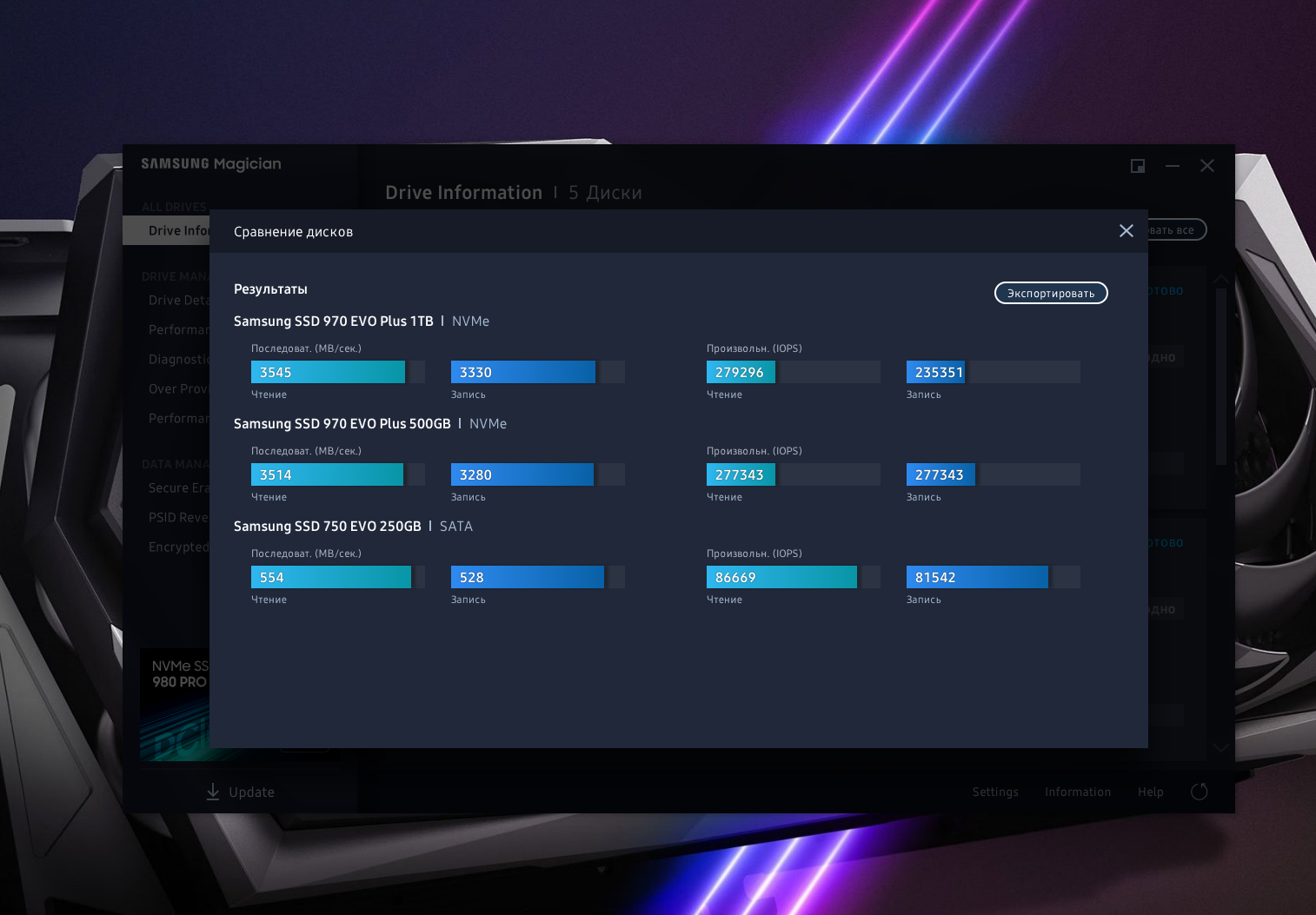Screen dimensions: 1316x915
Task: Click the Update label in sidebar footer
Action: coord(251,792)
